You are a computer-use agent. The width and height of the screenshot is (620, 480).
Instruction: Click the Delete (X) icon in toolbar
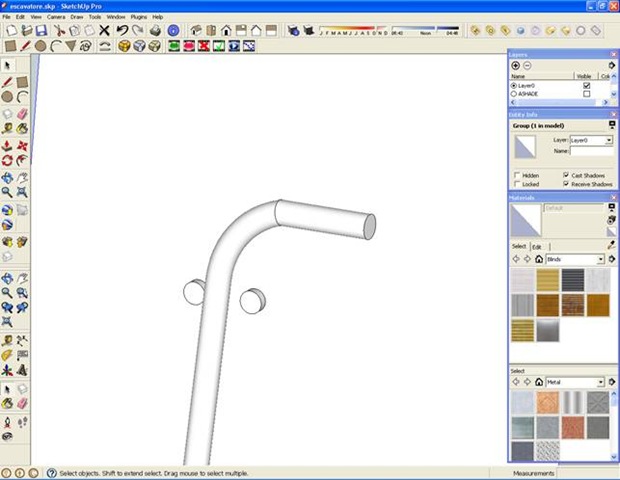(104, 31)
